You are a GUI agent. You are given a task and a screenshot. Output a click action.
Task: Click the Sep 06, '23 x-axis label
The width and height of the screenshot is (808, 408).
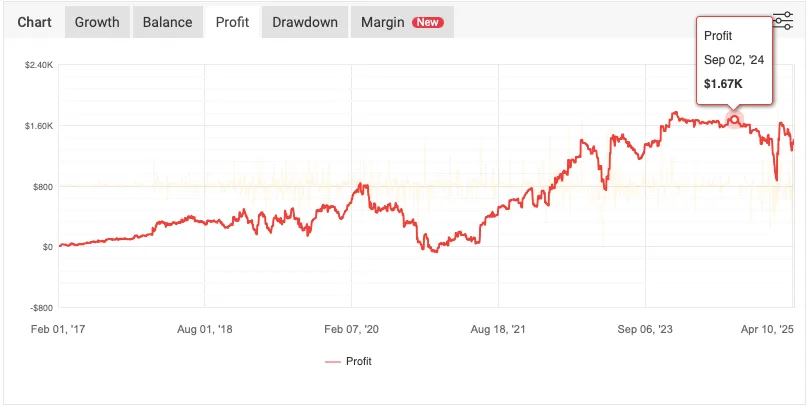pyautogui.click(x=646, y=327)
